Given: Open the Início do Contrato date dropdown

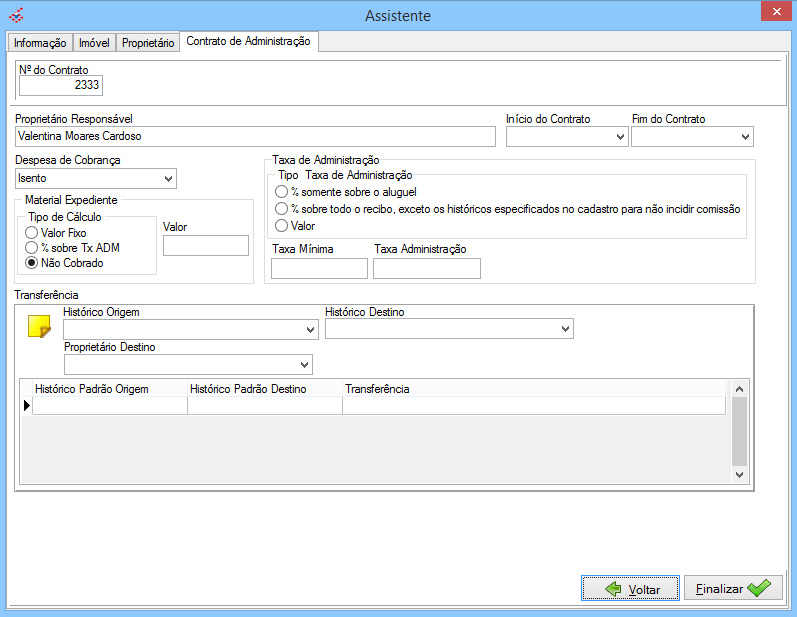Looking at the screenshot, I should (x=619, y=137).
